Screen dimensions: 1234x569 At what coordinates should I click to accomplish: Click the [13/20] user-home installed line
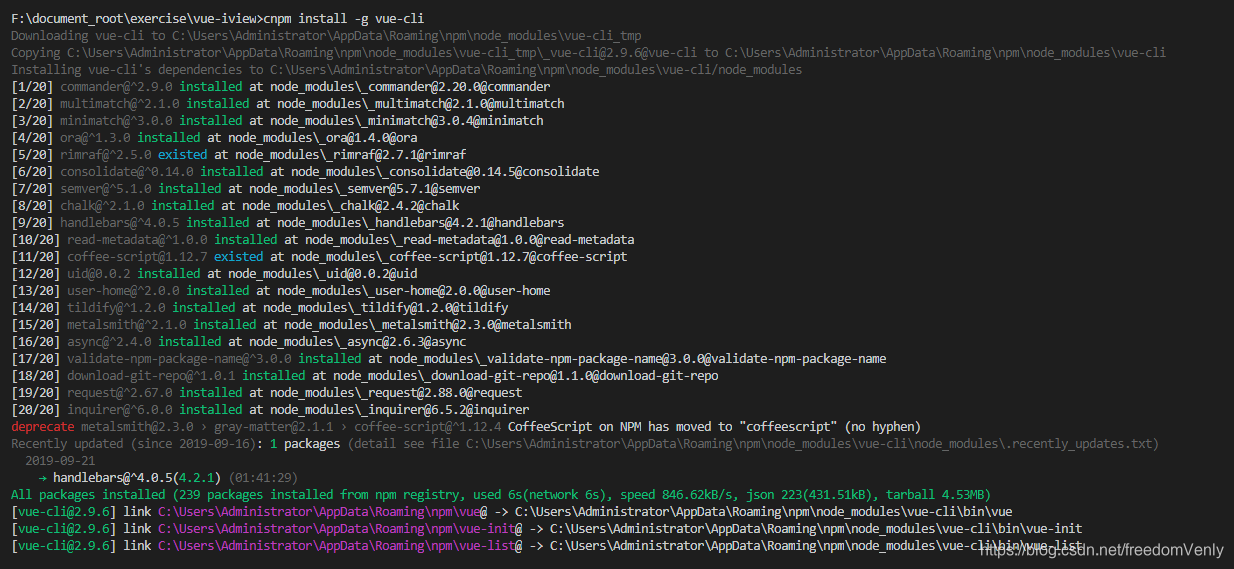[281, 290]
